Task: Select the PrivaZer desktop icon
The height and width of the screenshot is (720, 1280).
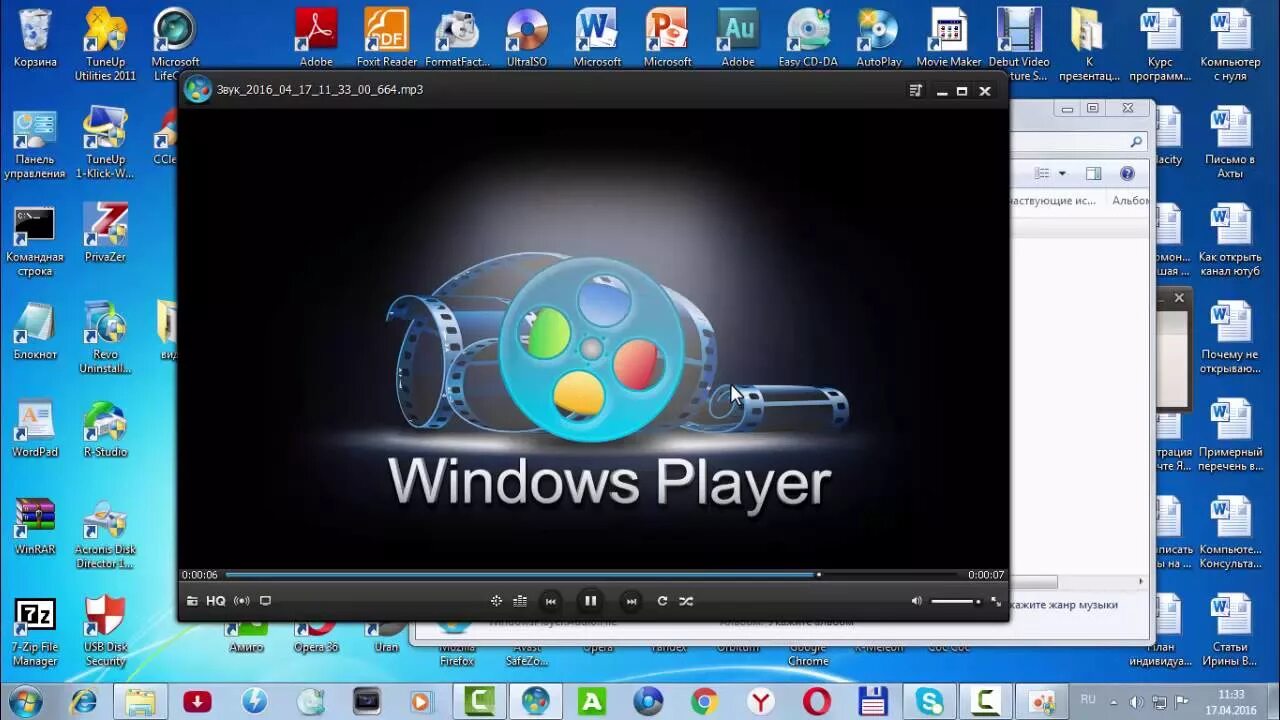Action: pyautogui.click(x=105, y=233)
